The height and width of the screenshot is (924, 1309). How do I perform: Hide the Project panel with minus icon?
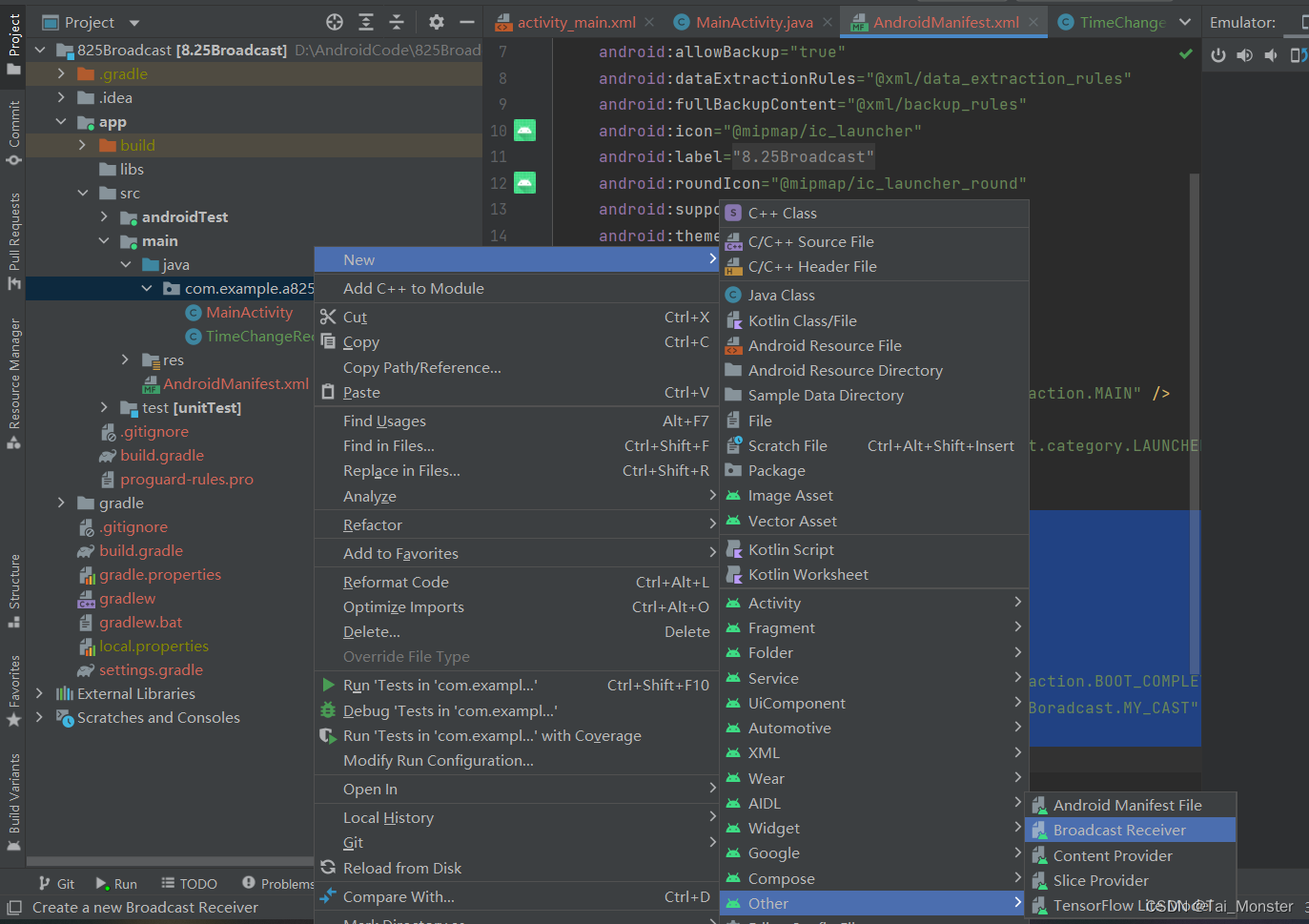coord(467,22)
